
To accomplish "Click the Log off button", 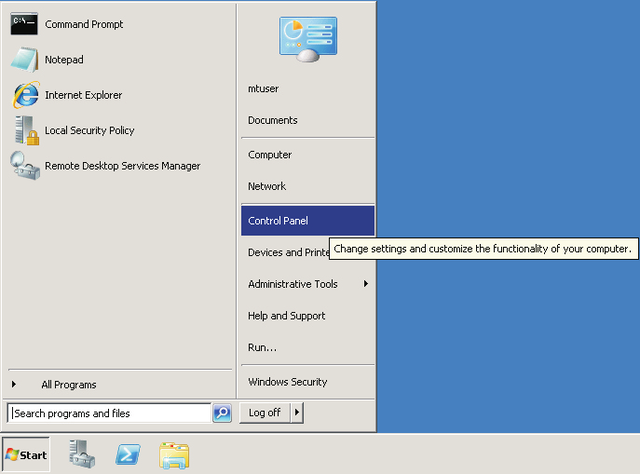I will [x=264, y=413].
